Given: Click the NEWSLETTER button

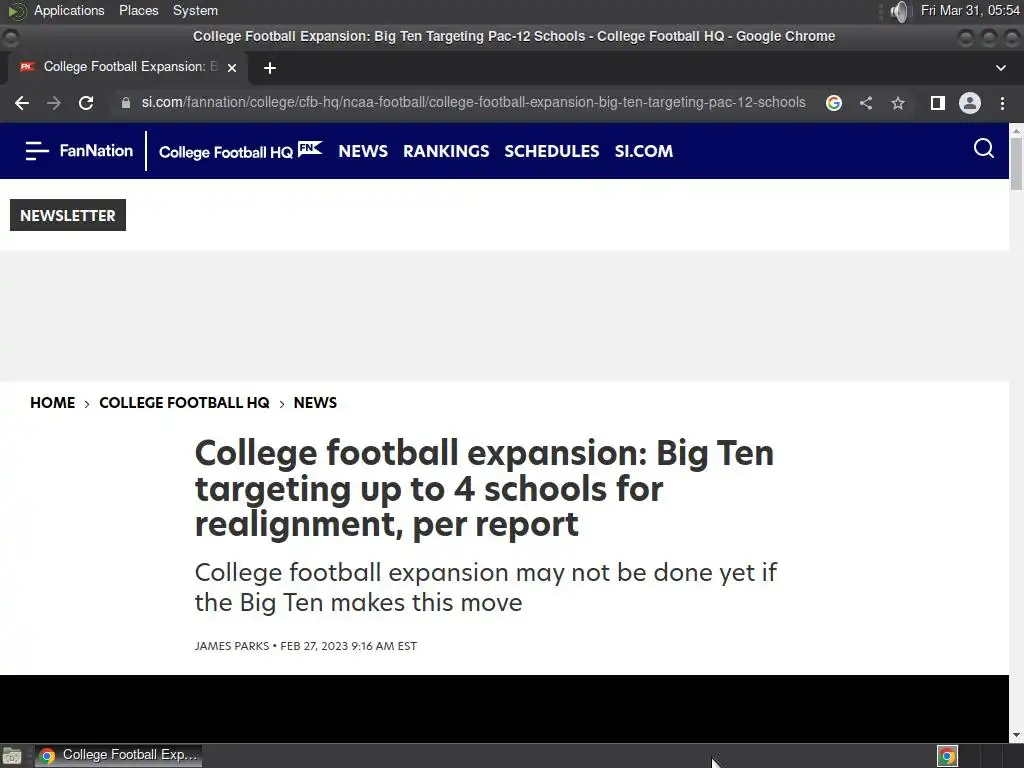Looking at the screenshot, I should point(68,216).
